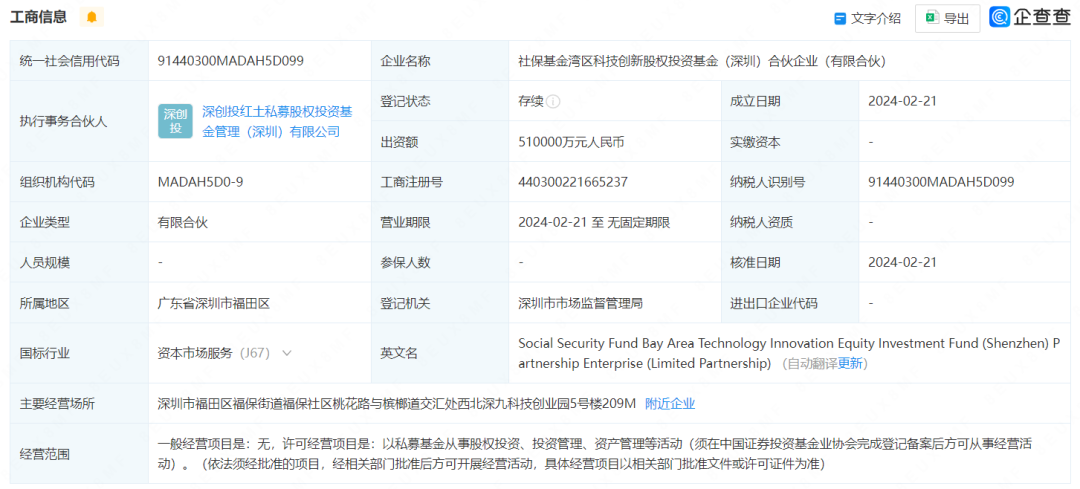Click the company name 社保基金湾区科技创新股权投资基金
1080x489 pixels.
click(702, 61)
